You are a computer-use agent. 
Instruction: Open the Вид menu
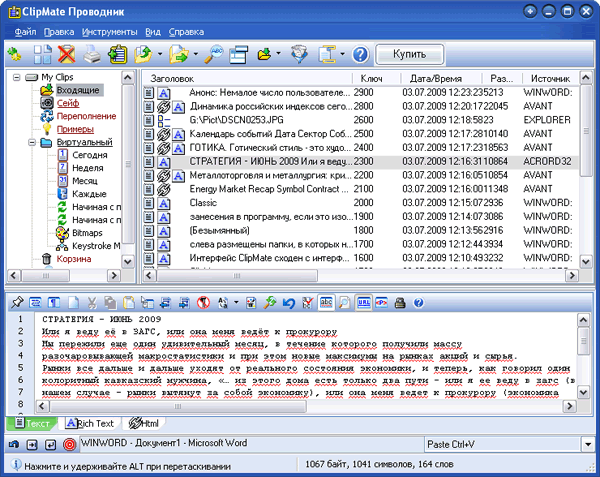click(153, 32)
